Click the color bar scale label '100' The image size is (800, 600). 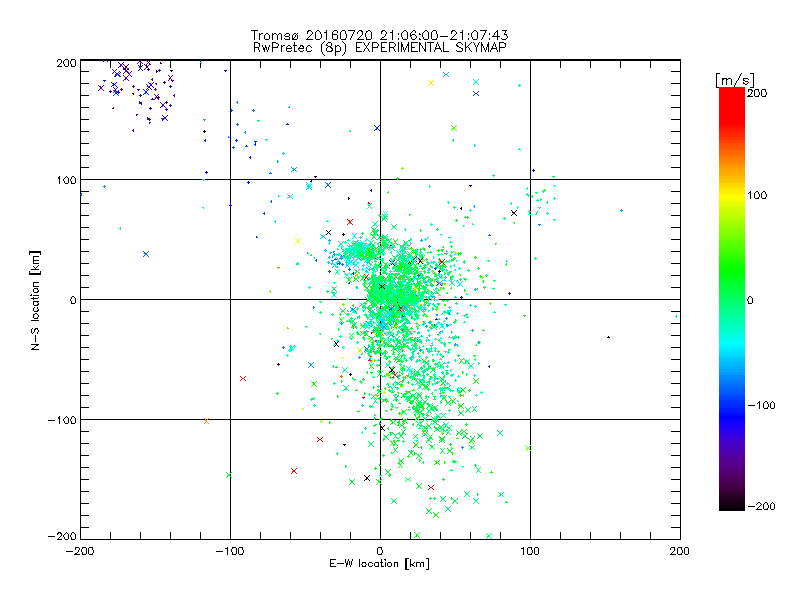[757, 195]
